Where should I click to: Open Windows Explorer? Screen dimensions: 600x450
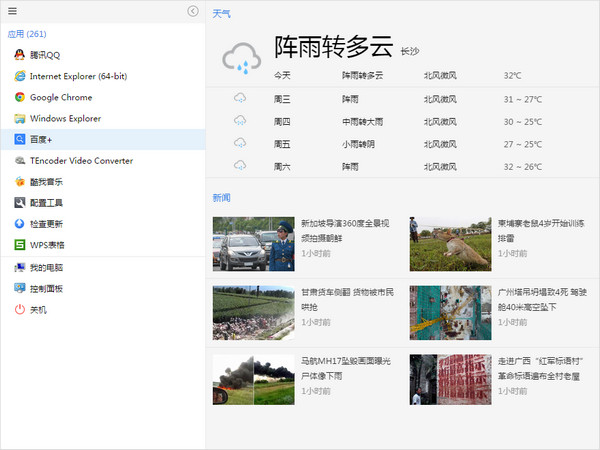(x=65, y=118)
